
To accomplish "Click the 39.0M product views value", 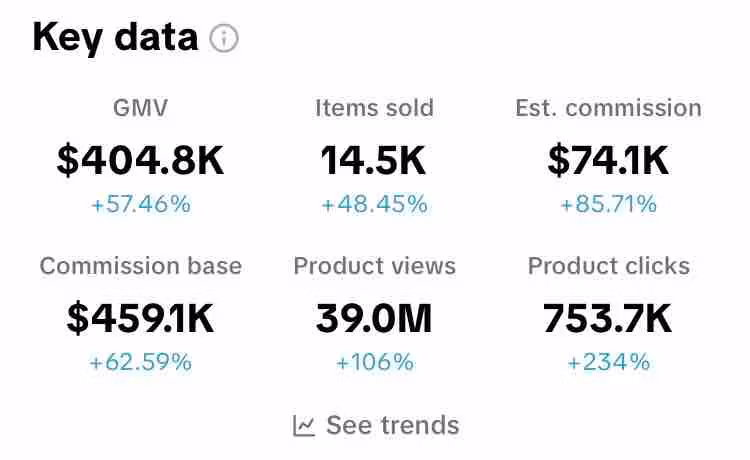I will tap(374, 318).
